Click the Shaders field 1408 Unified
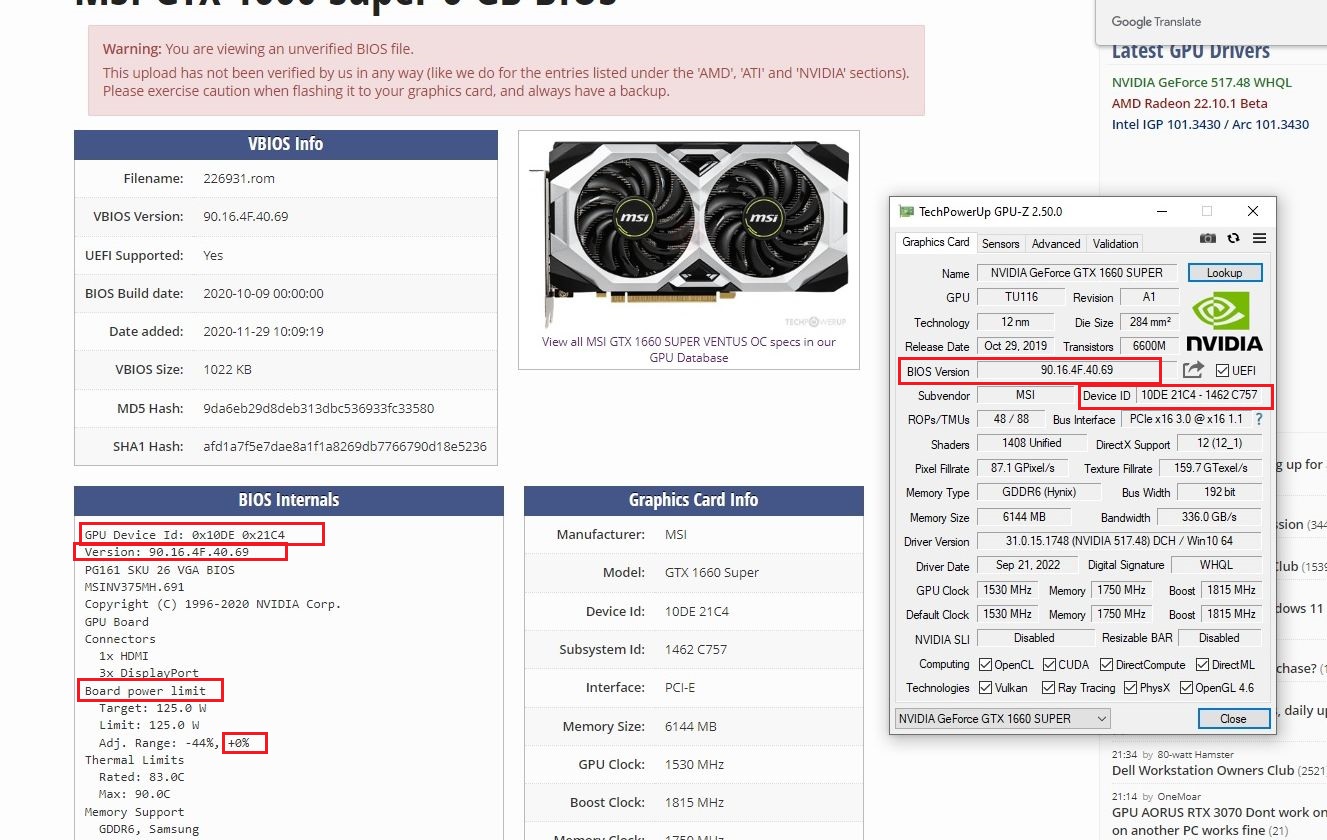 click(x=1031, y=443)
